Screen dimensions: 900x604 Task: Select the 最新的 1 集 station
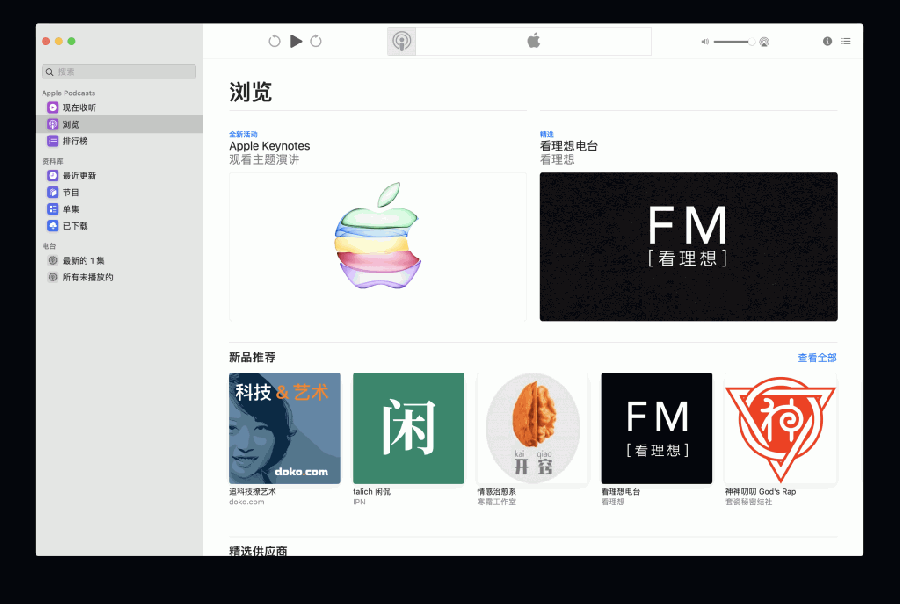(119, 261)
